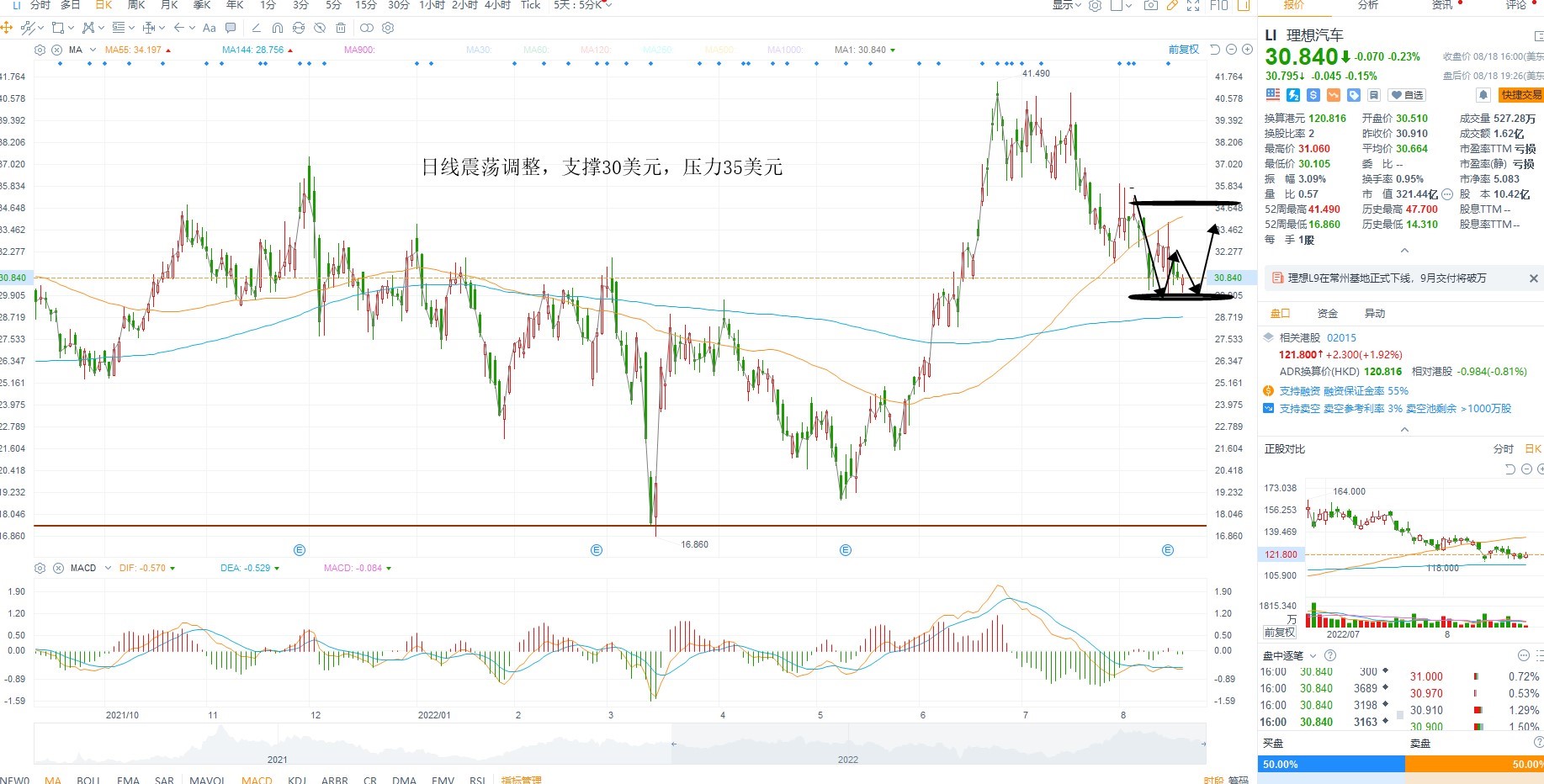The height and width of the screenshot is (784, 1544).
Task: Open the 显示 display dropdown
Action: point(1067,5)
